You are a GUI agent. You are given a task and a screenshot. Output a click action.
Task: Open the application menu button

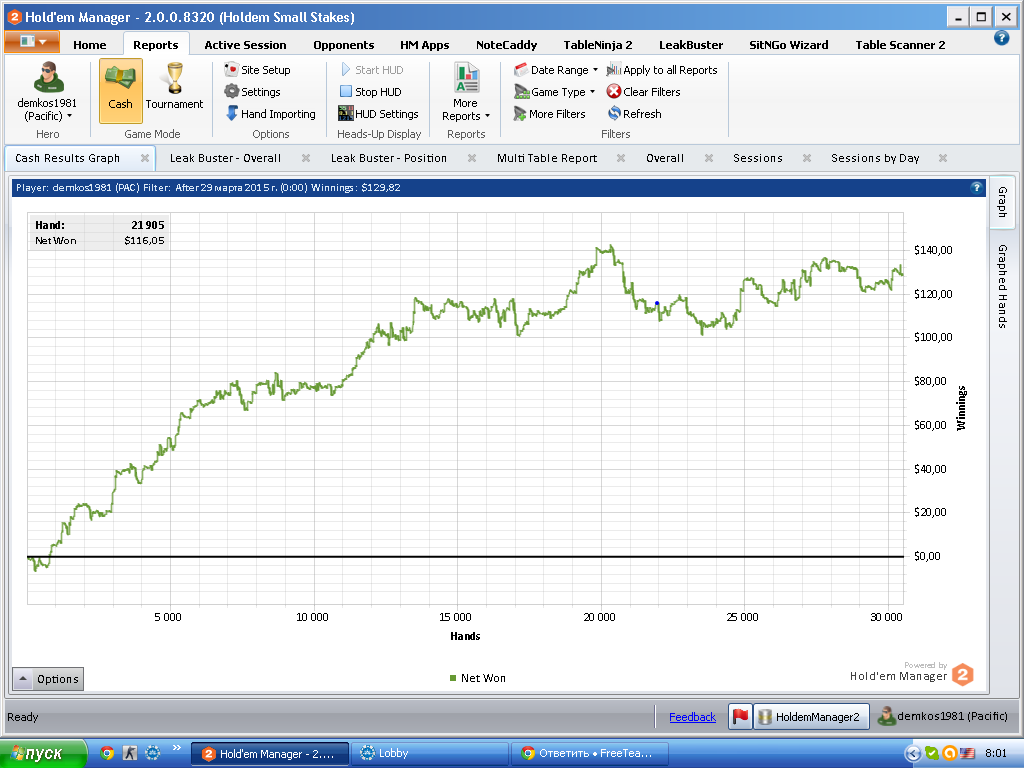32,42
